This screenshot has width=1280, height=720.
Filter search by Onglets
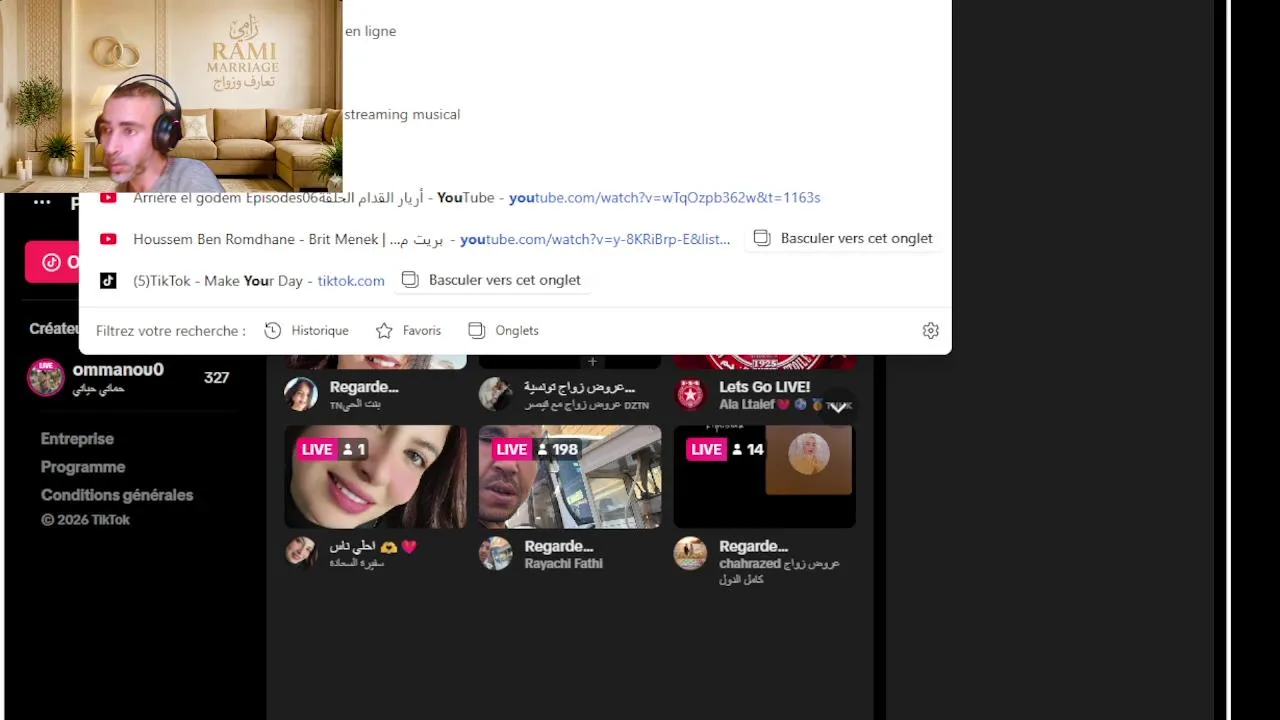click(504, 330)
